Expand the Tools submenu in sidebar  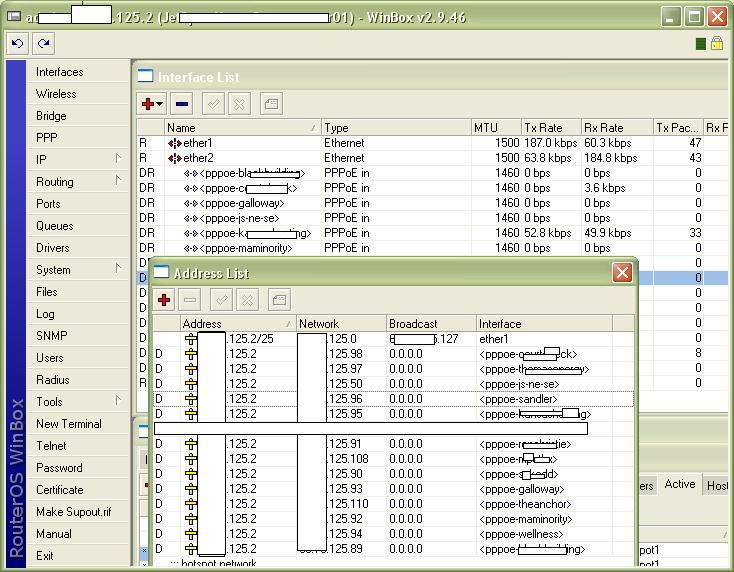tap(118, 401)
